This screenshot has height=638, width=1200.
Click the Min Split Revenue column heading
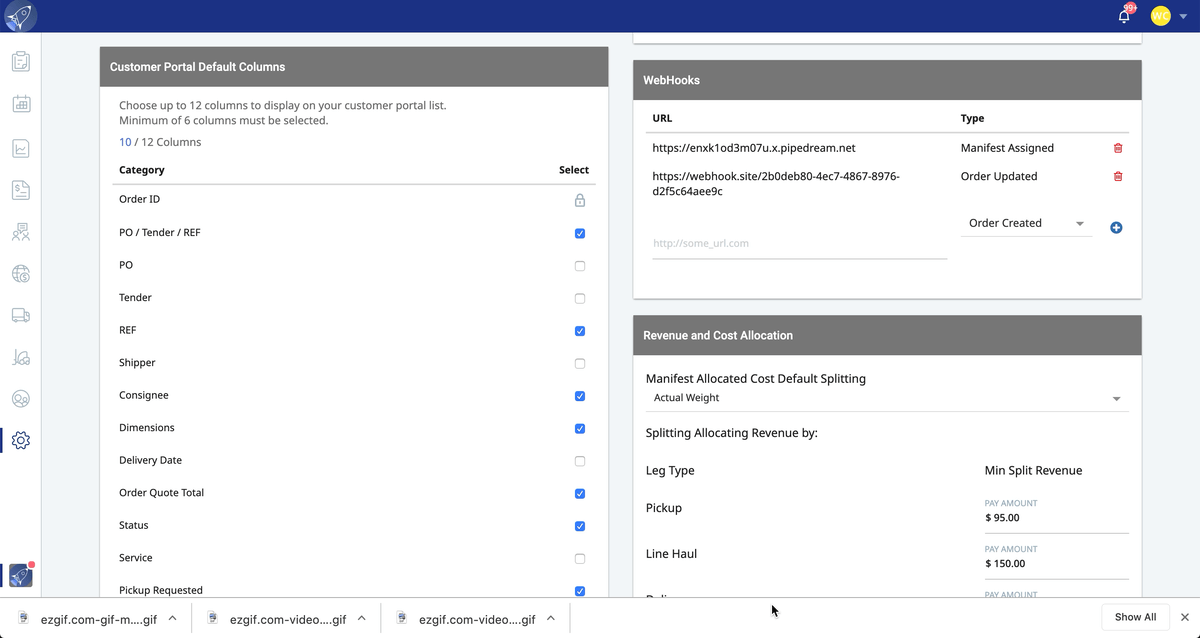1033,470
